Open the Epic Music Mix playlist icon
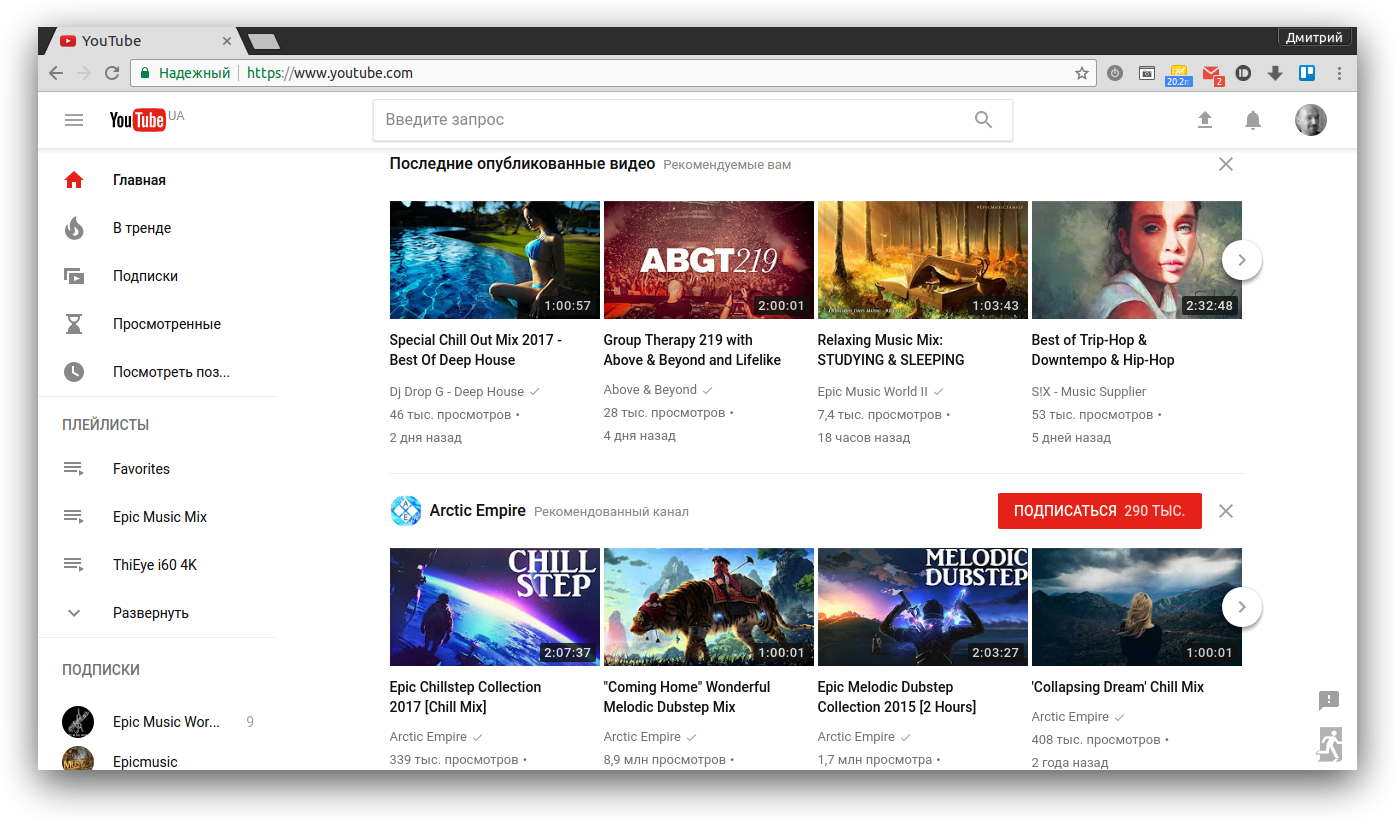The image size is (1396, 820). pos(74,517)
